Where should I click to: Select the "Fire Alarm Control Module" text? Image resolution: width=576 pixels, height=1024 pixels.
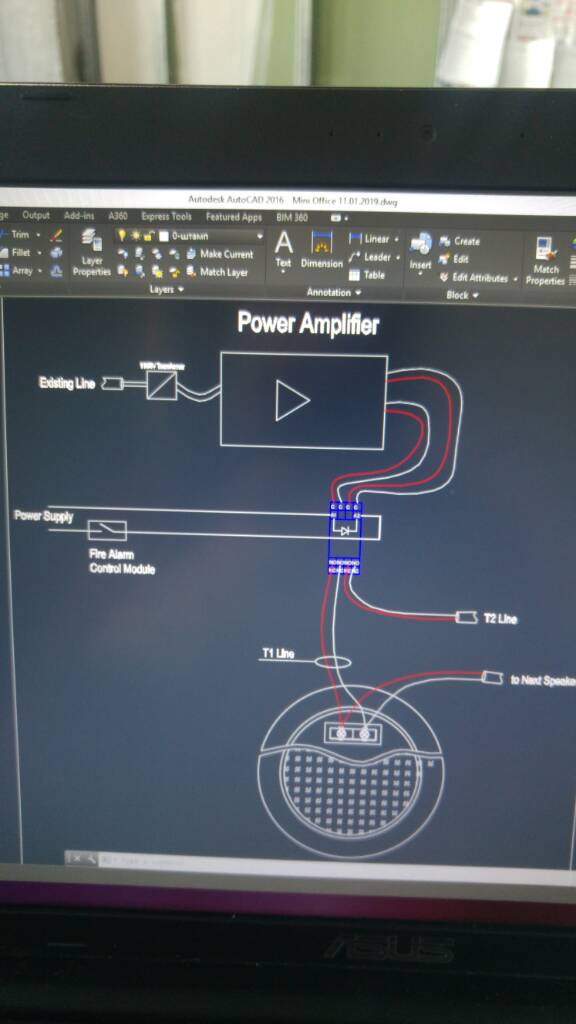[x=121, y=562]
